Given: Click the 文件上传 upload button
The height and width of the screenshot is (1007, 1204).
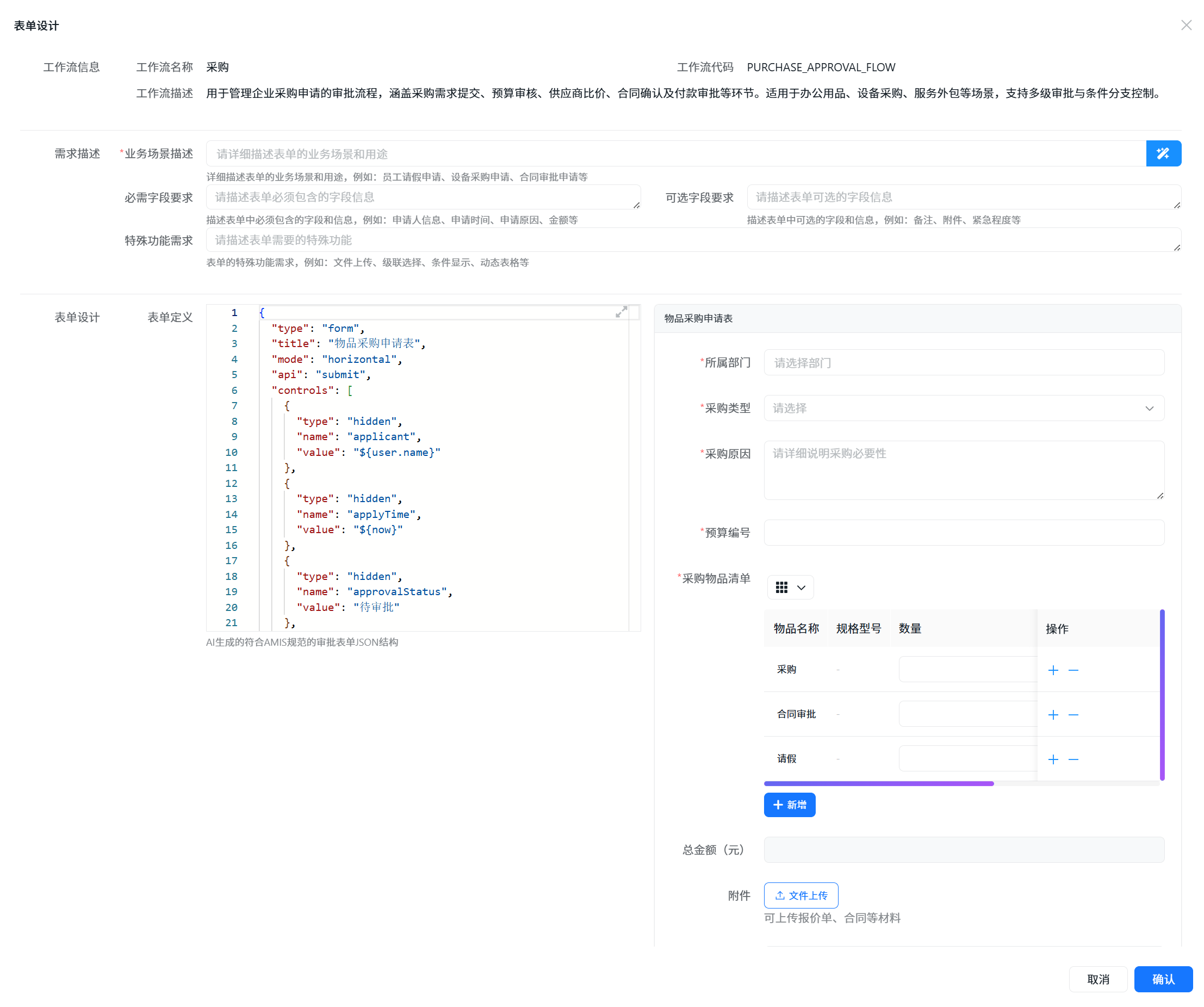Looking at the screenshot, I should pos(800,895).
